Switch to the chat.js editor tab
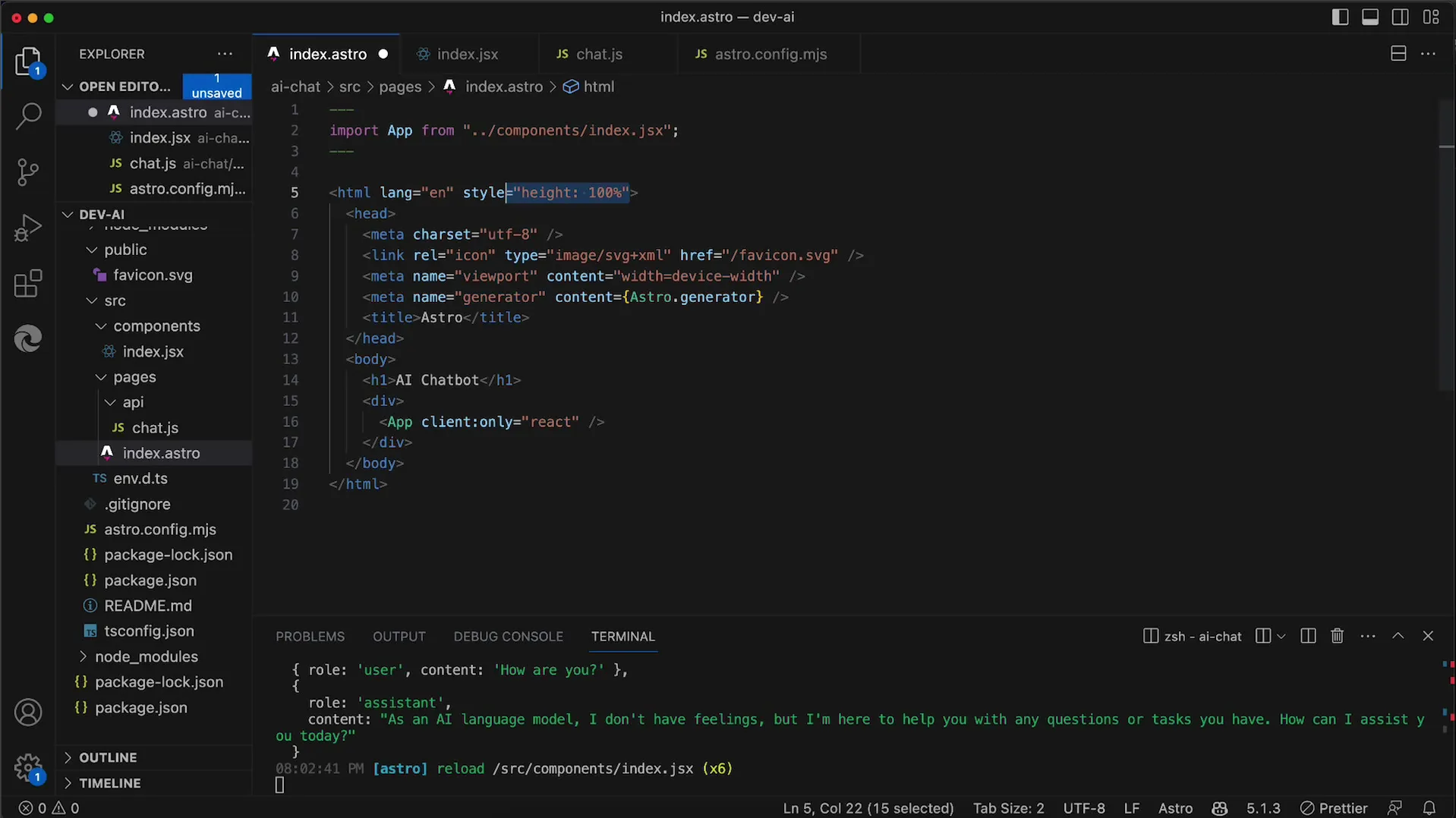 pos(598,54)
